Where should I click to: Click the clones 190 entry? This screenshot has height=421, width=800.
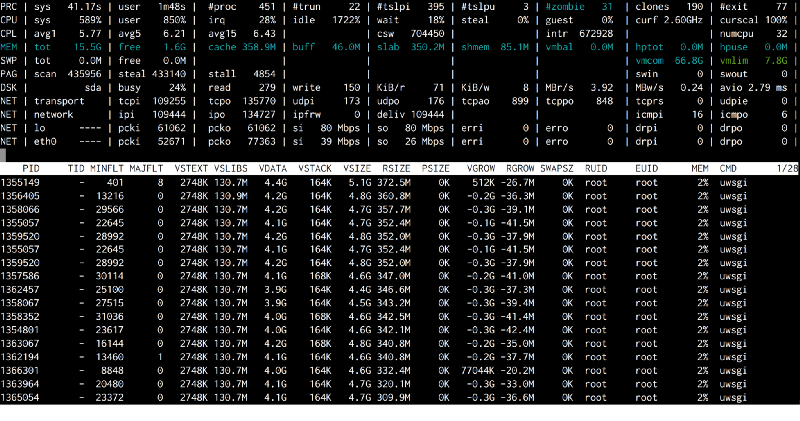tap(669, 7)
